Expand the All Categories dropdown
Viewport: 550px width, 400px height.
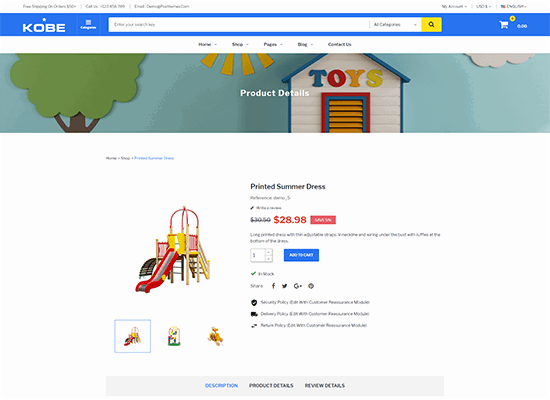[395, 25]
